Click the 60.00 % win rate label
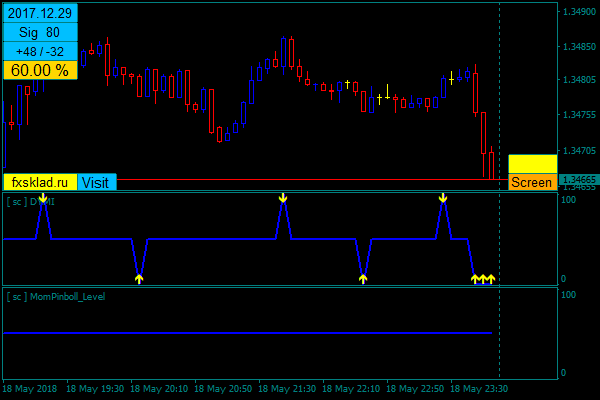The width and height of the screenshot is (600, 400). click(x=40, y=70)
